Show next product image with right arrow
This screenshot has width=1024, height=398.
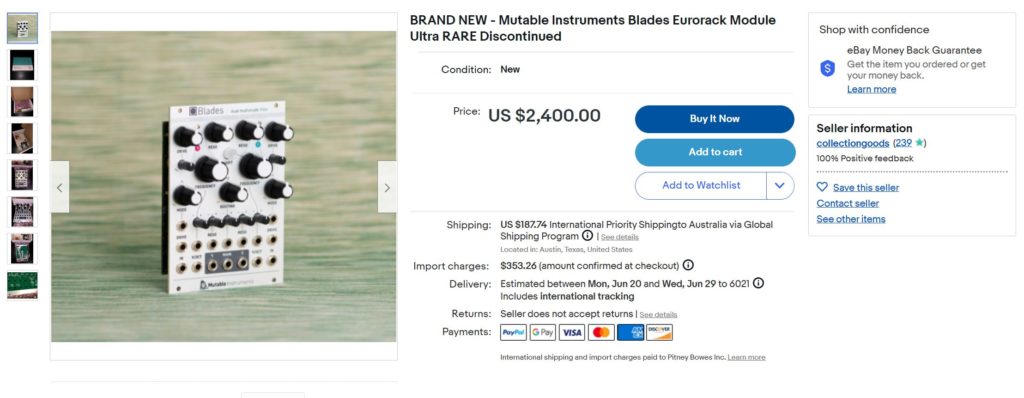(387, 188)
